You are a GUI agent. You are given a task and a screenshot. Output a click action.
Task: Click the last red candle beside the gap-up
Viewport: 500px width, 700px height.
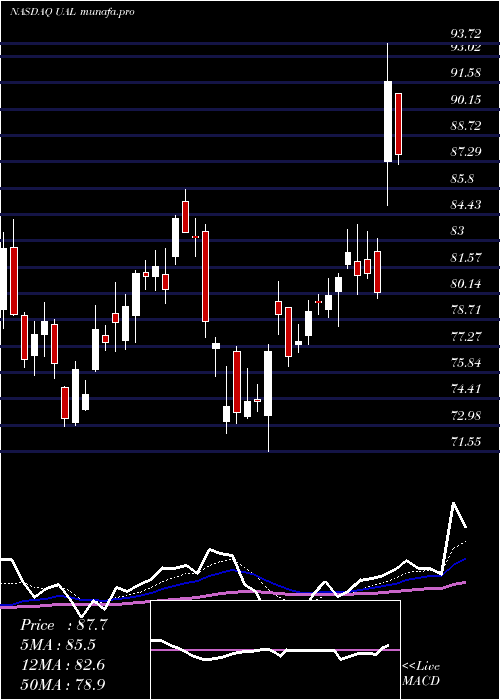coord(398,124)
